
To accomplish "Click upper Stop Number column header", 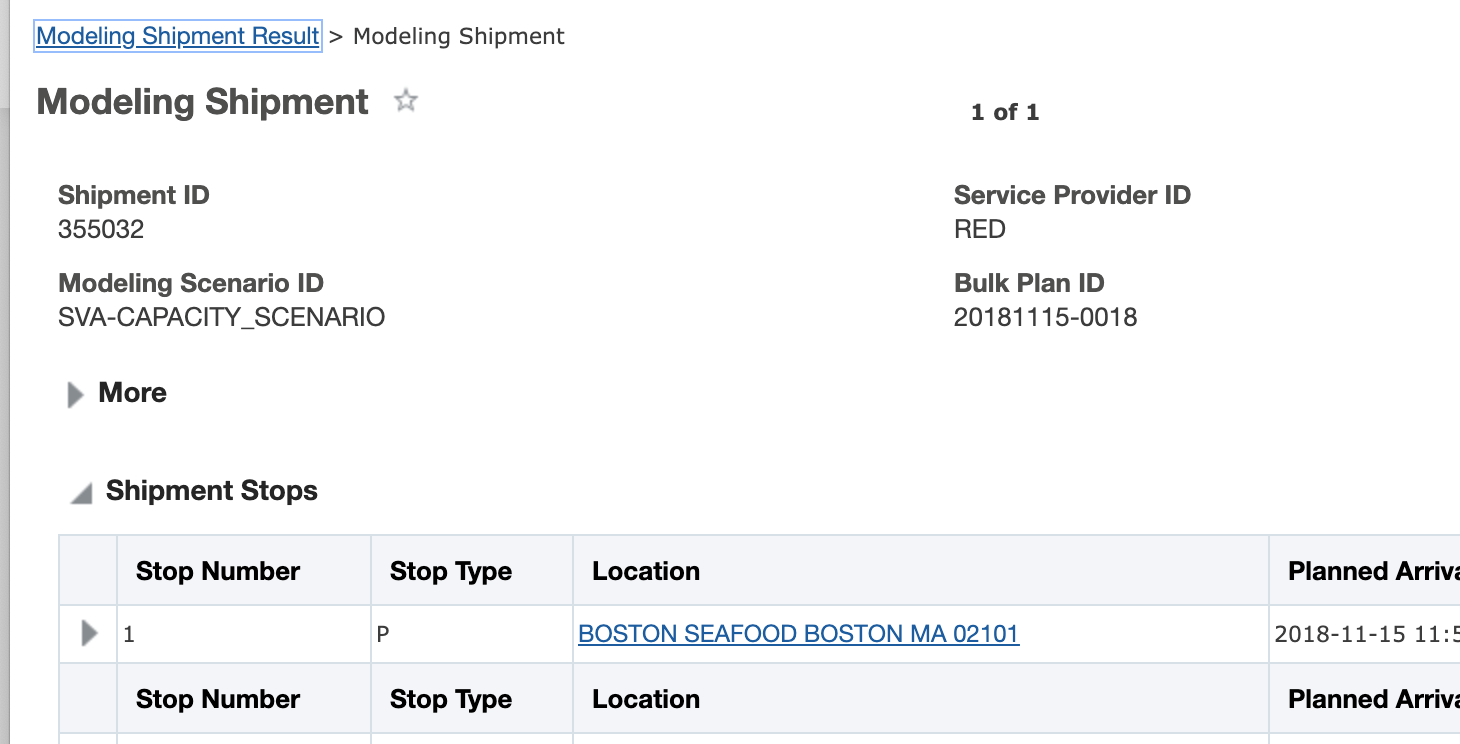I will (218, 571).
